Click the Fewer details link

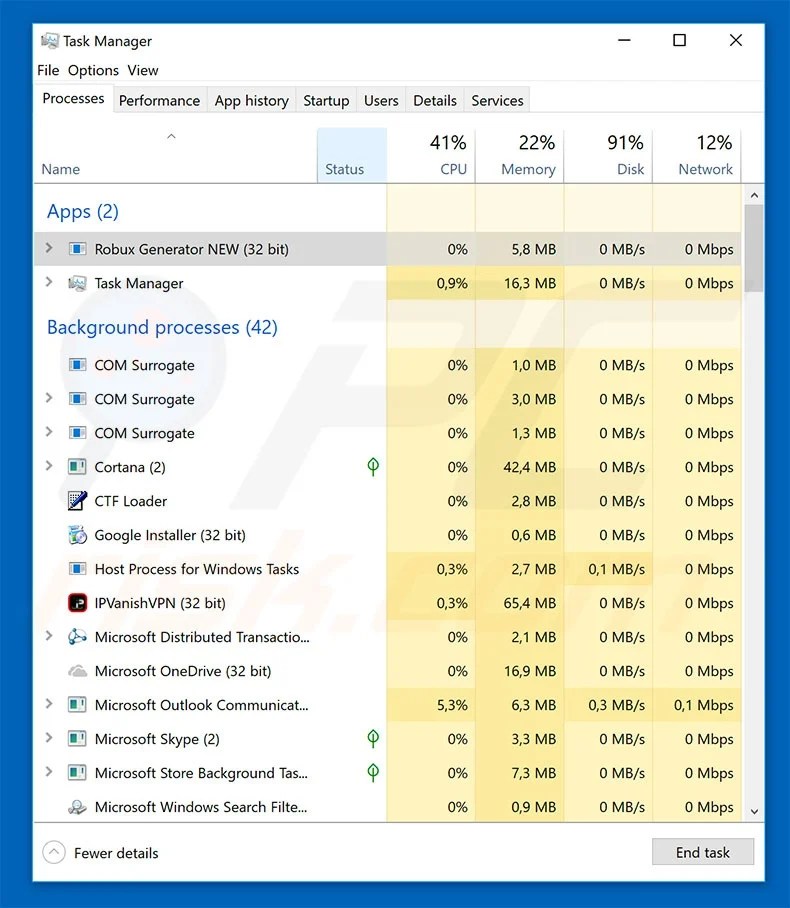pyautogui.click(x=116, y=853)
